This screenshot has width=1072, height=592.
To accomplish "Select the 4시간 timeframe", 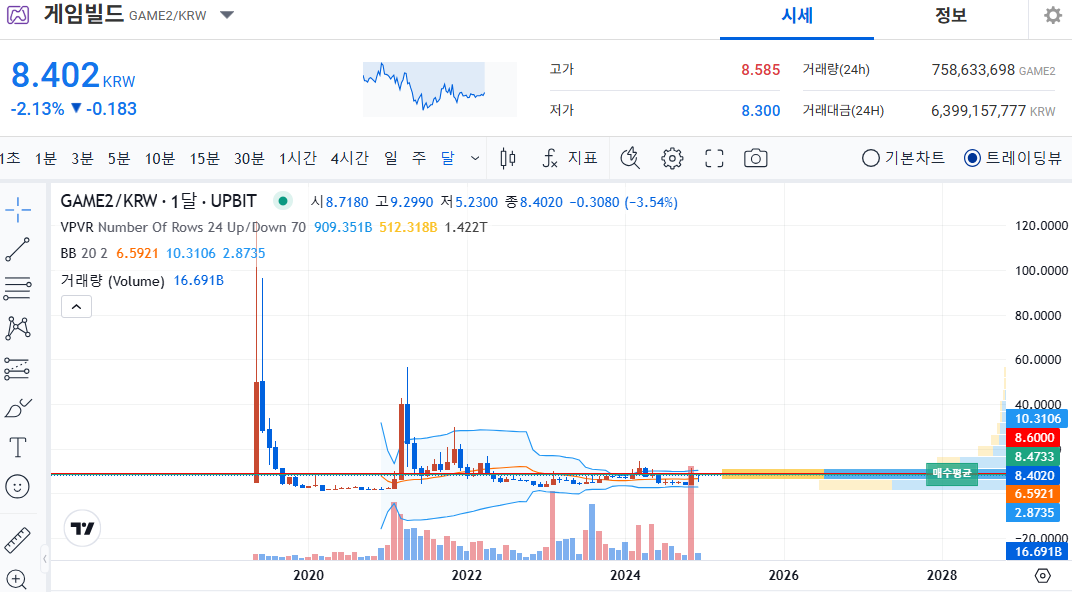I will [349, 159].
